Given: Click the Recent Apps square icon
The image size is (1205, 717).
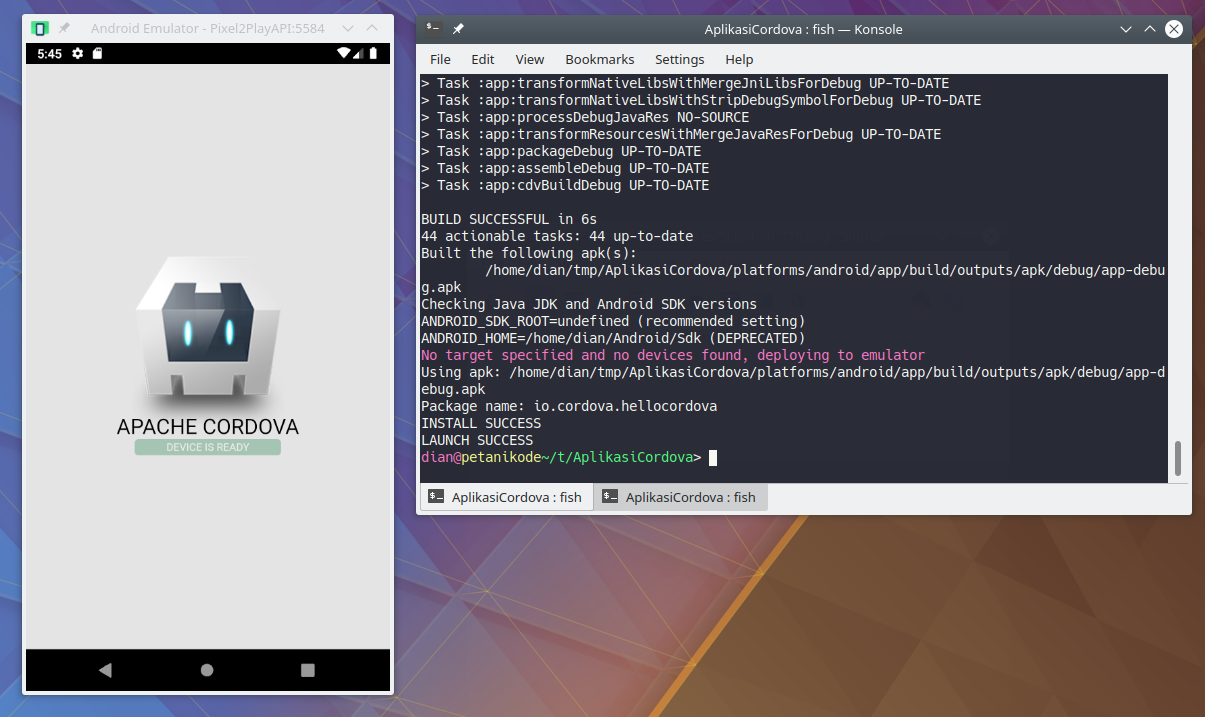Looking at the screenshot, I should click(307, 670).
